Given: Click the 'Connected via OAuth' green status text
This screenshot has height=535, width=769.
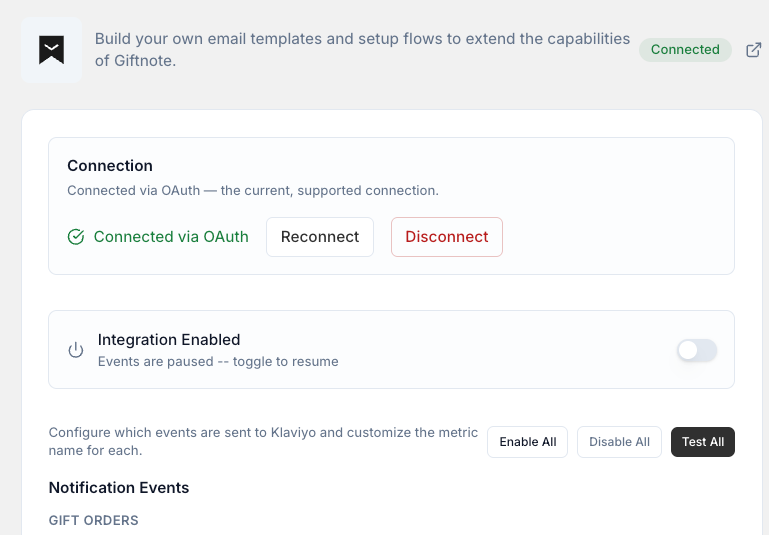Looking at the screenshot, I should tap(171, 237).
